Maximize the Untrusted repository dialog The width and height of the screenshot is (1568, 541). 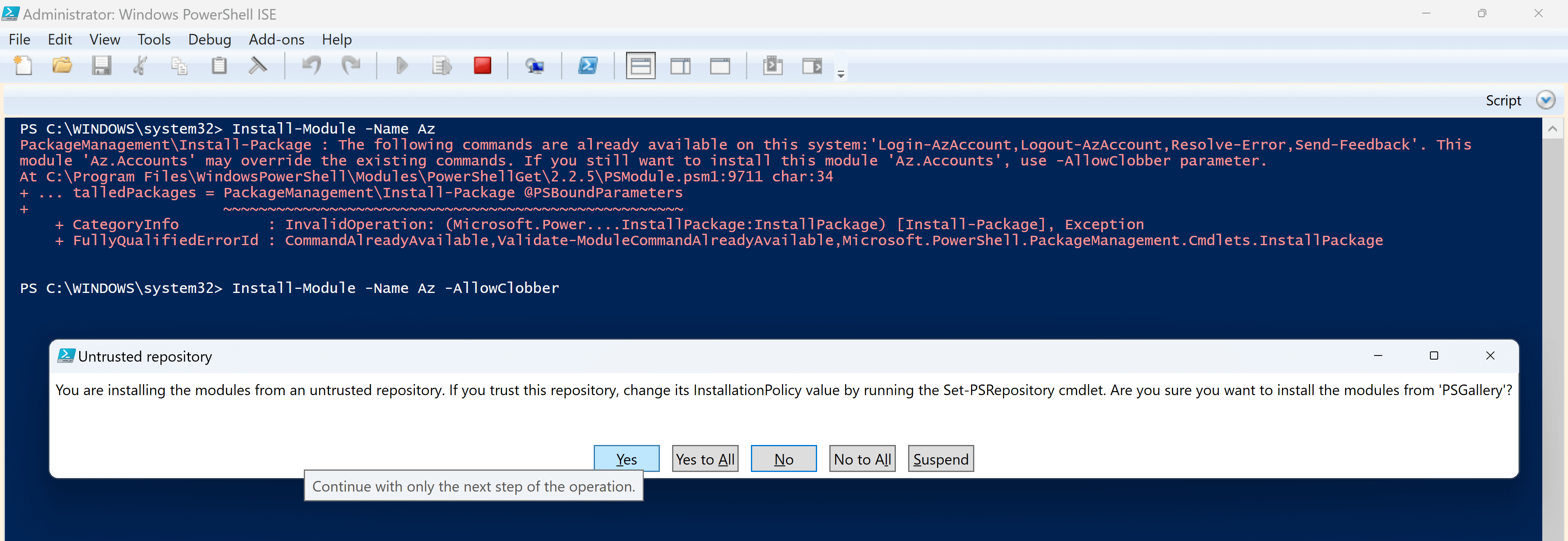pos(1434,356)
